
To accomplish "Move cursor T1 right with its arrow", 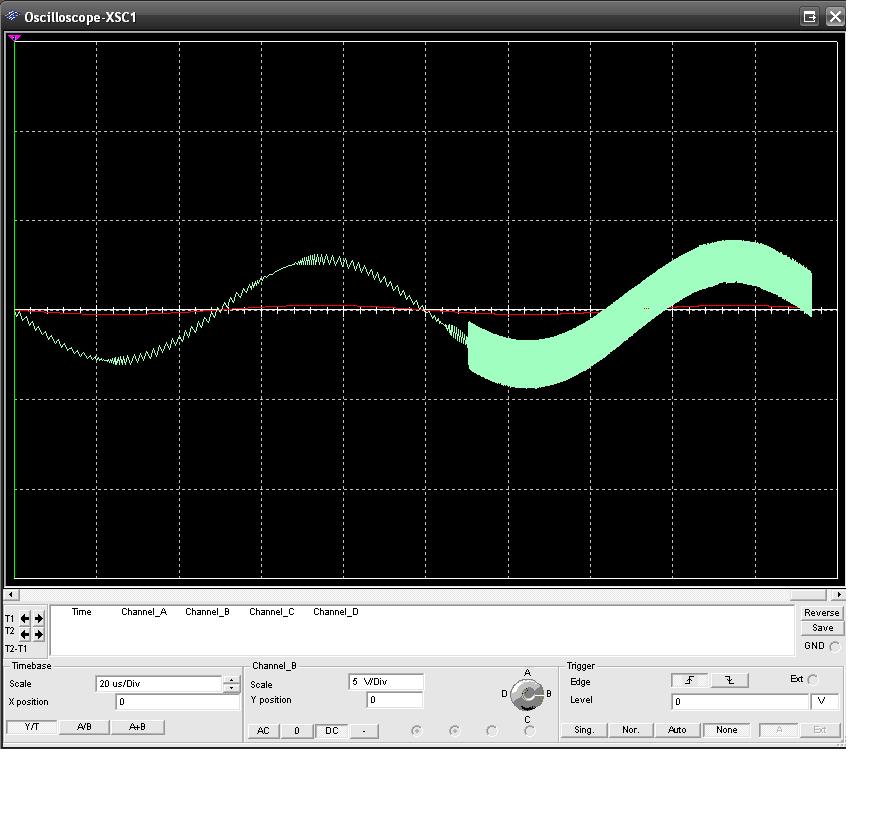I will click(38, 618).
